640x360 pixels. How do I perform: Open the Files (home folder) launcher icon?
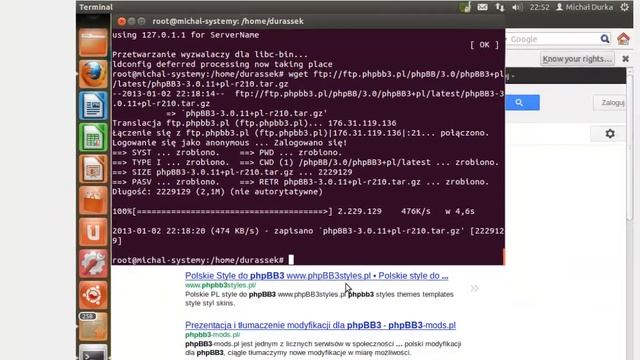tap(93, 42)
